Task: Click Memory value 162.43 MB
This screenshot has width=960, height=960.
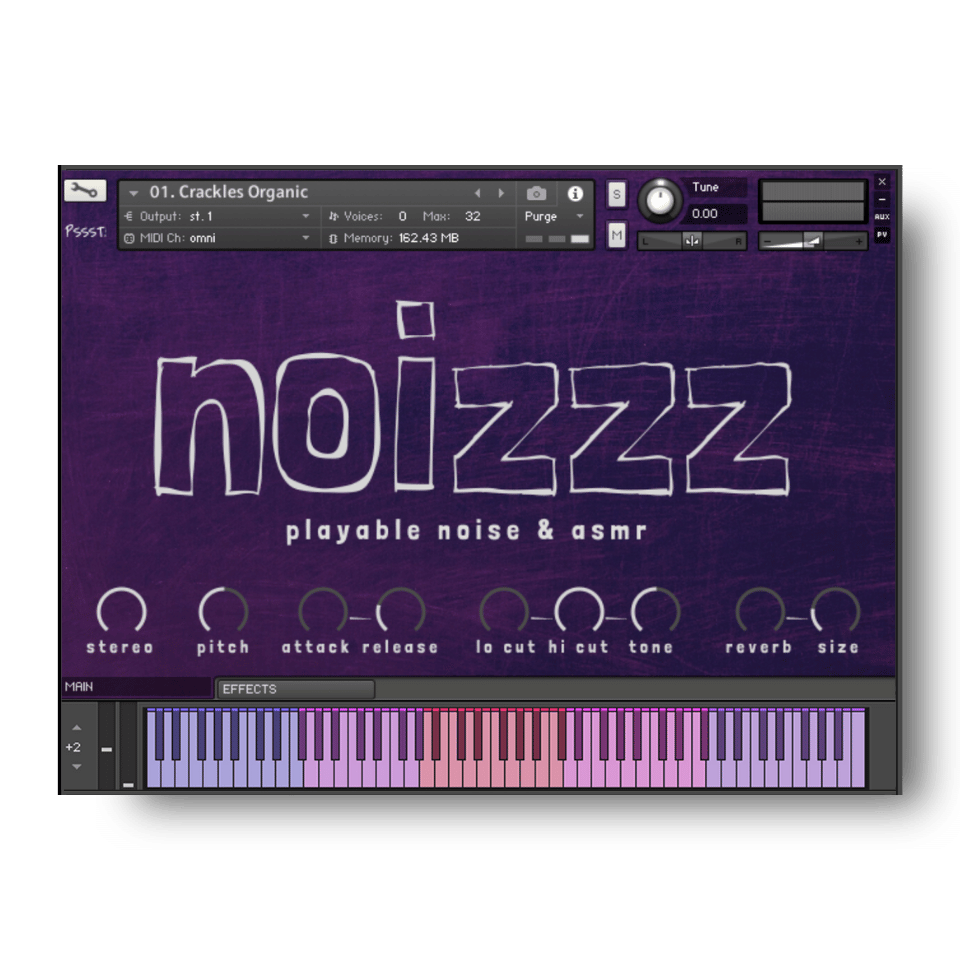Action: tap(429, 238)
